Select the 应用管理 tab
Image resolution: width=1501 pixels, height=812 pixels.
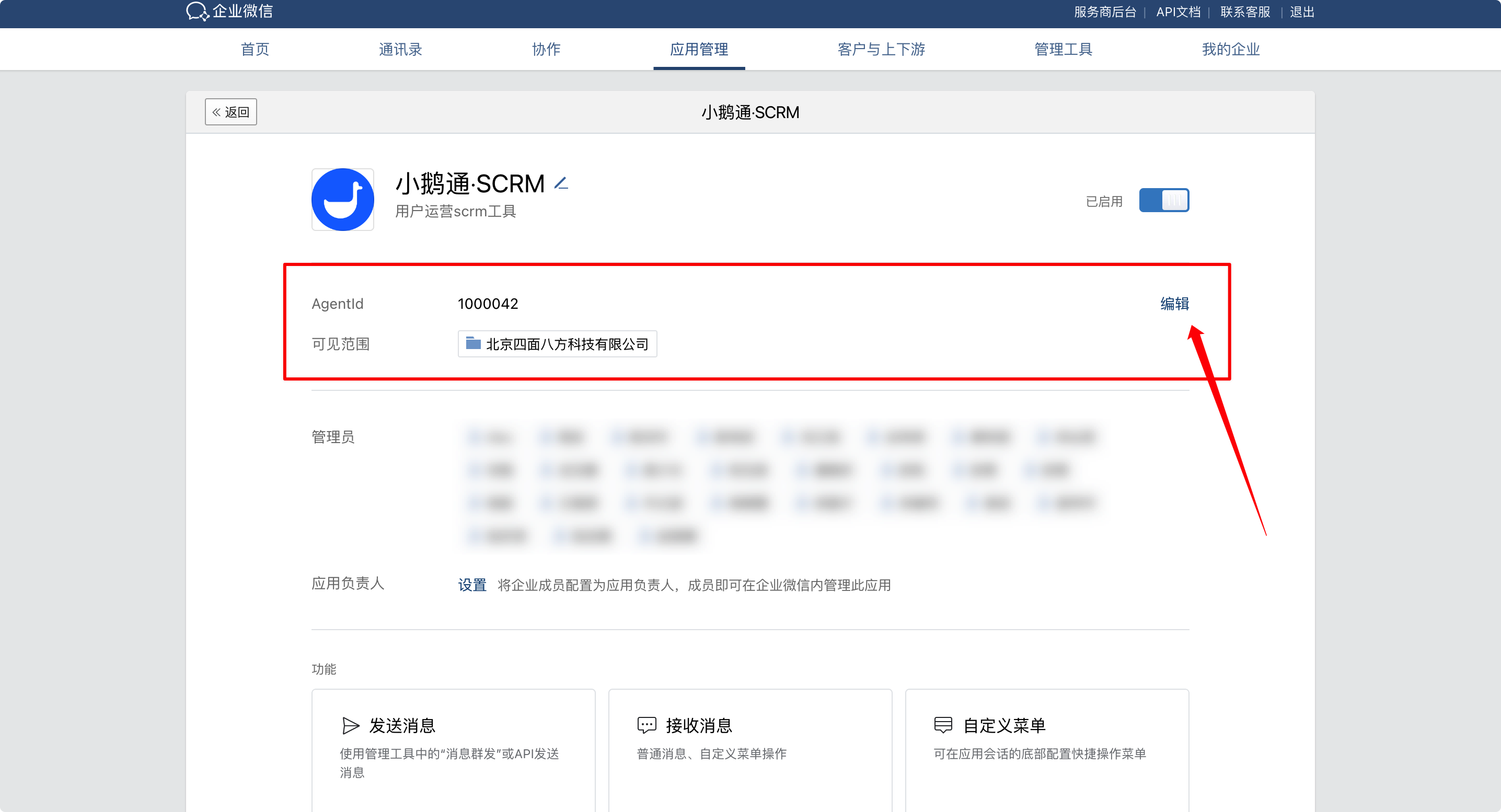tap(699, 50)
